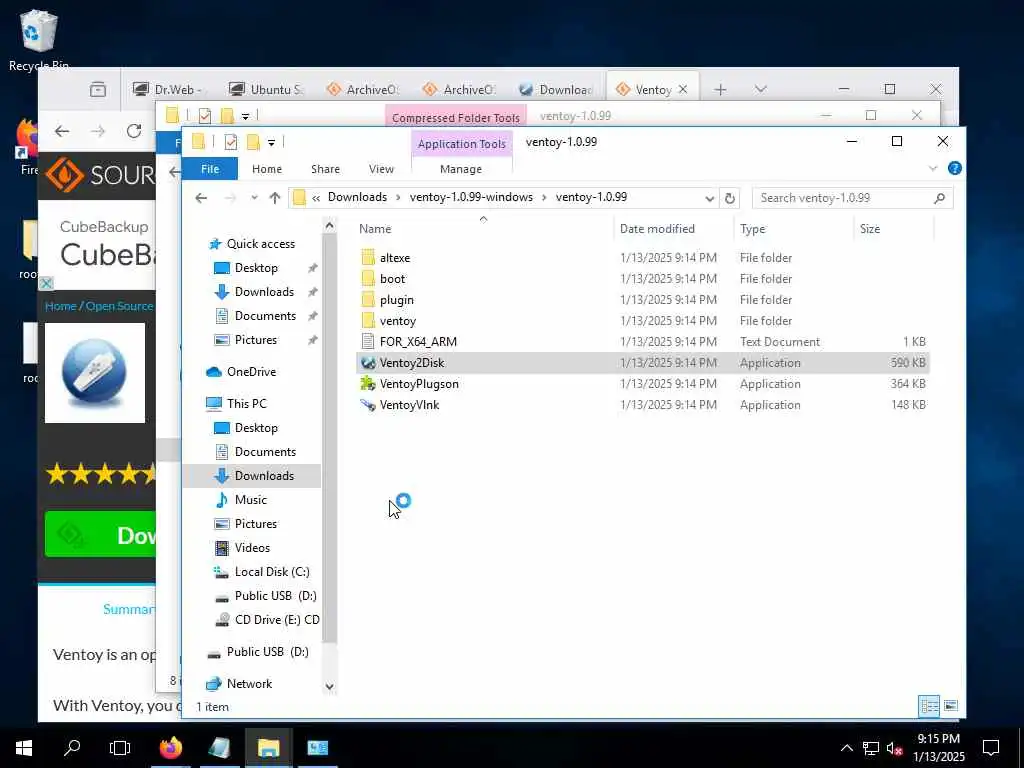Click the navigation pane scrollbar
The height and width of the screenshot is (768, 1024).
(329, 439)
